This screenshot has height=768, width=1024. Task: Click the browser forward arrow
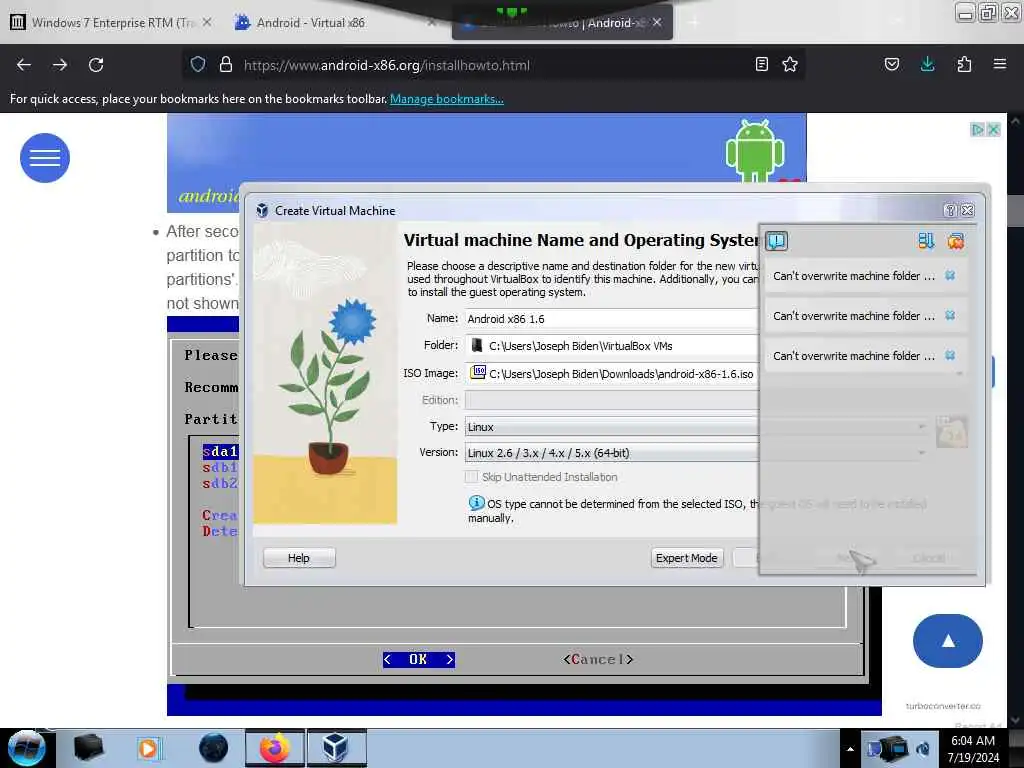pyautogui.click(x=60, y=65)
